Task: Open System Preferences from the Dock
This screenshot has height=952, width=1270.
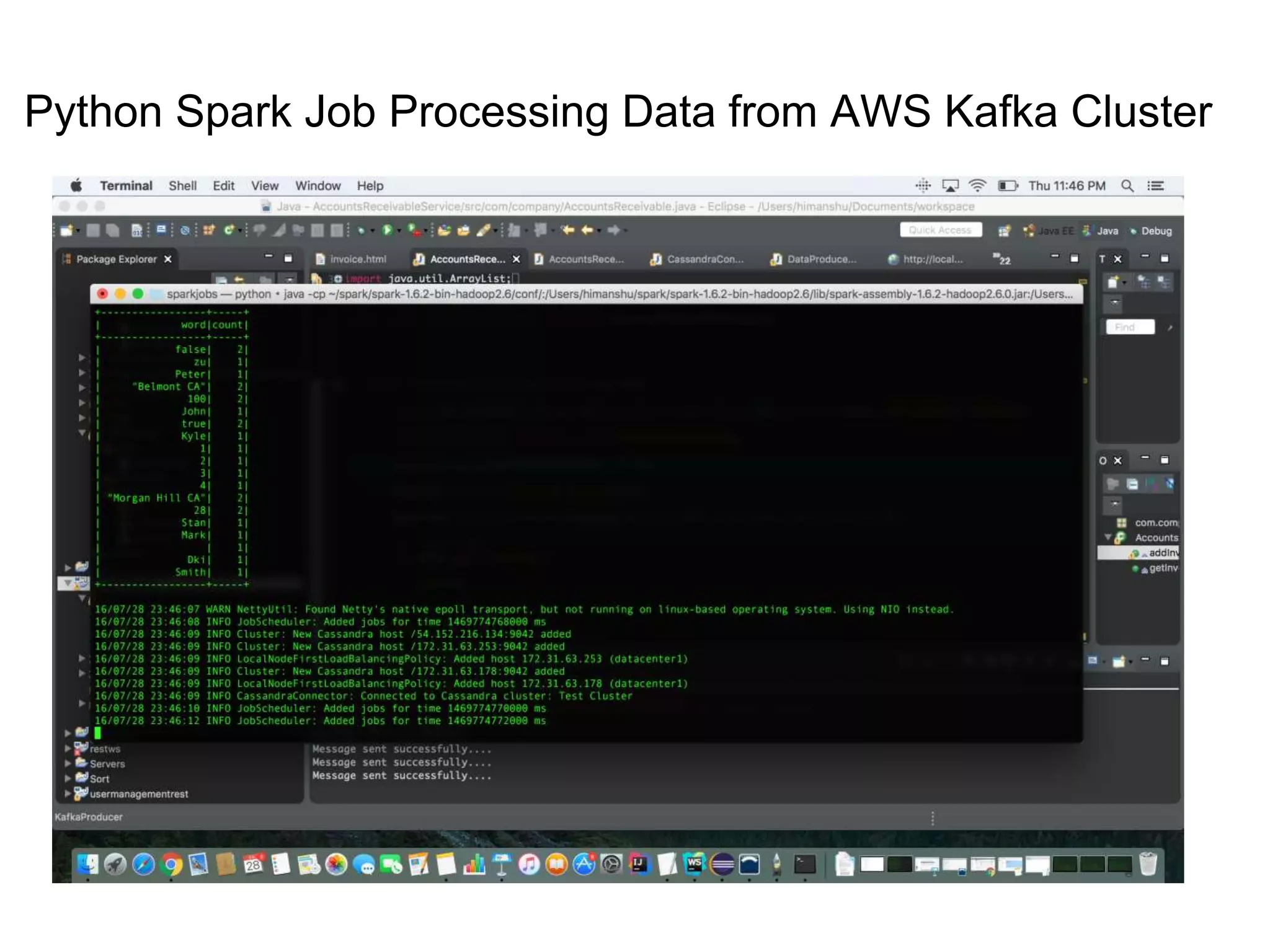Action: pos(611,864)
